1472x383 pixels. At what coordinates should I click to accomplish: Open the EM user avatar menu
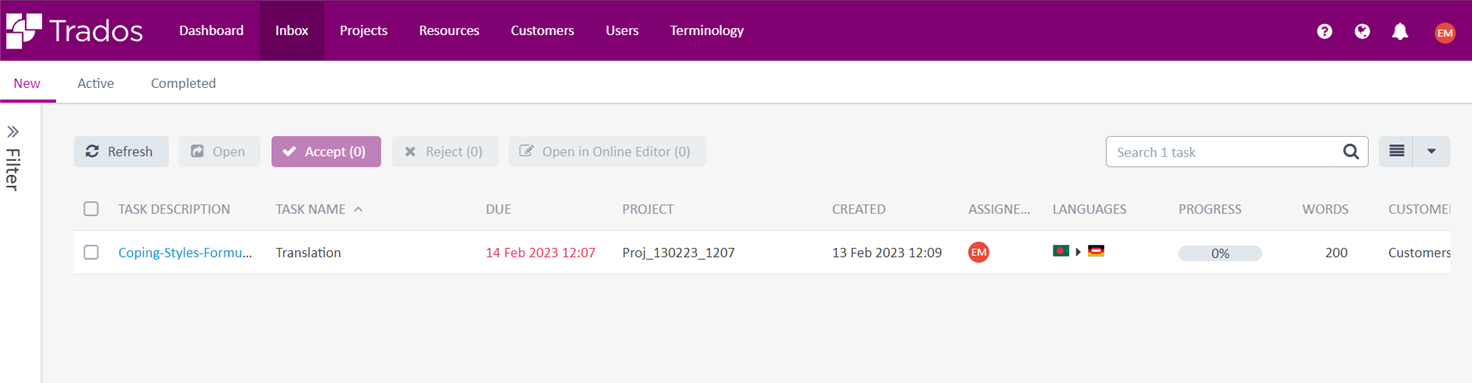coord(1444,32)
